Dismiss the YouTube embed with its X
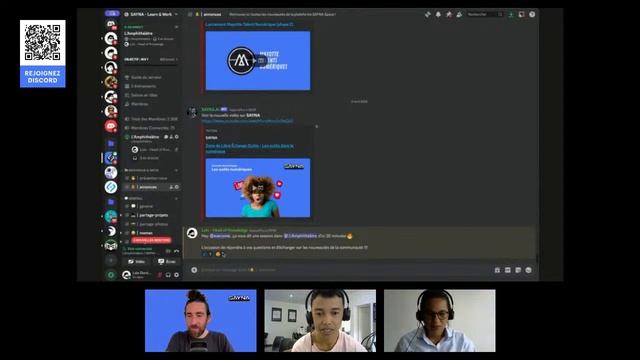This screenshot has height=360, width=640. [x=317, y=127]
